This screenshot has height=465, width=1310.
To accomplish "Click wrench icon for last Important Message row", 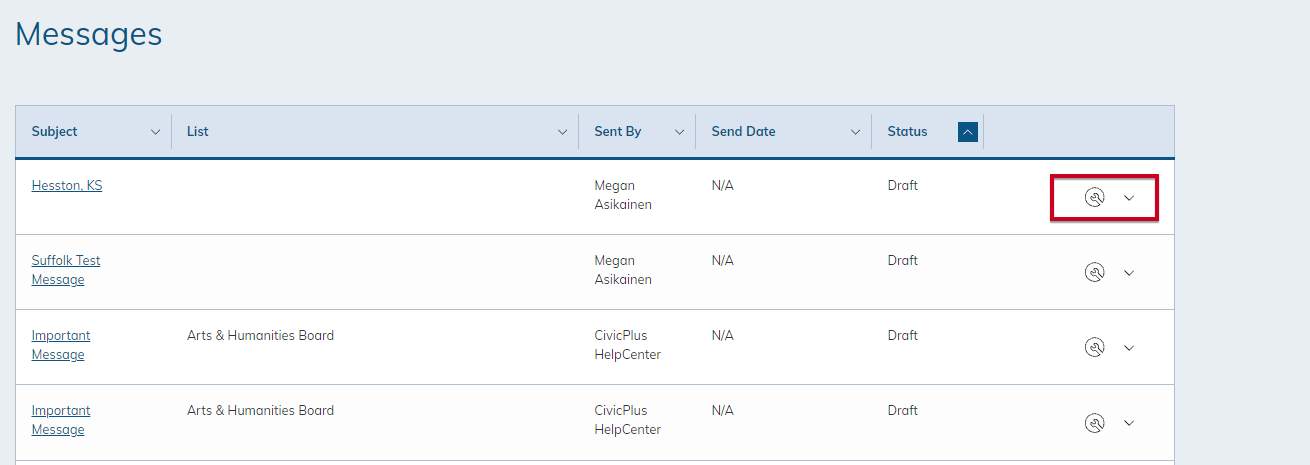I will pyautogui.click(x=1095, y=423).
